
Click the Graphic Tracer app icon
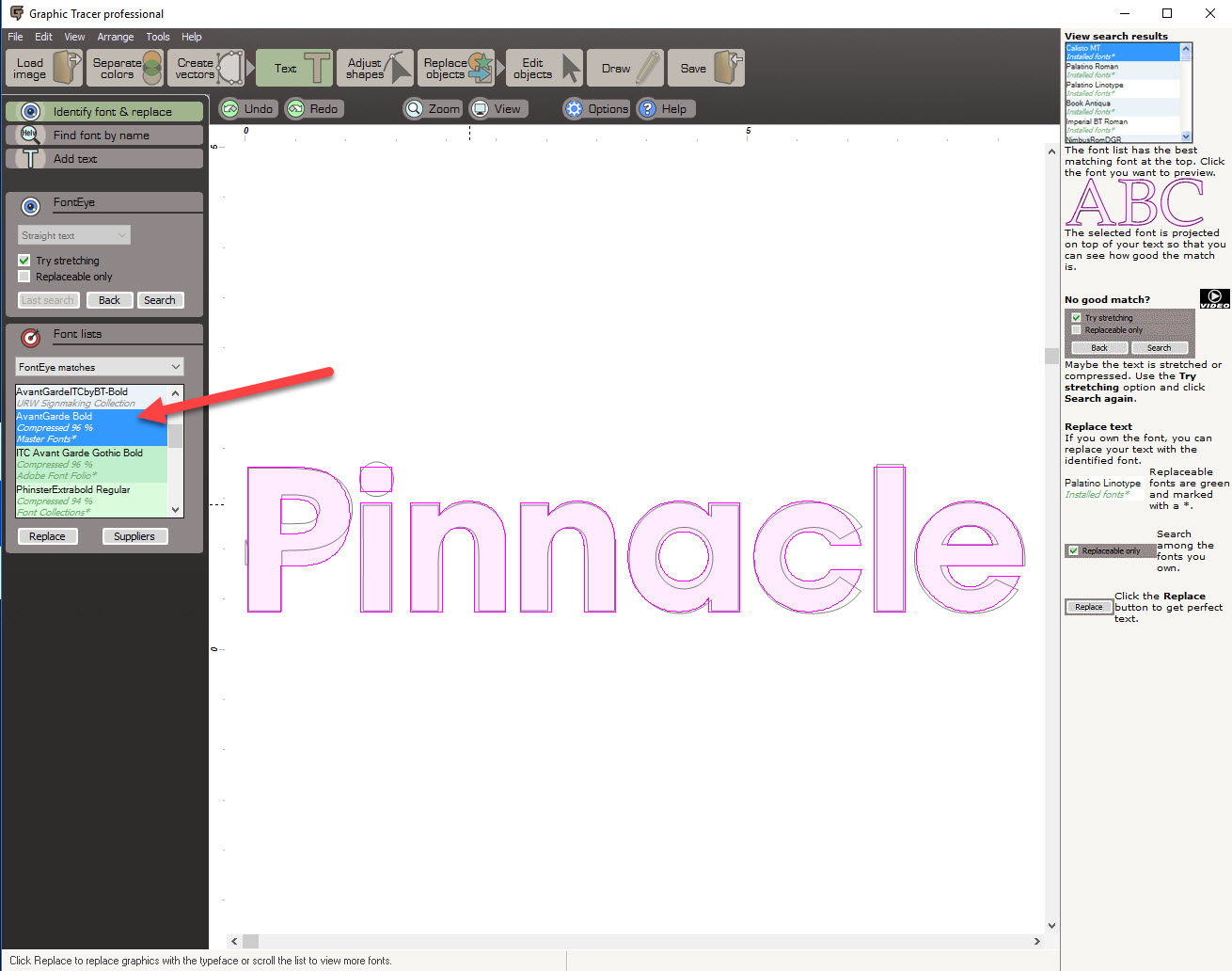[16, 13]
